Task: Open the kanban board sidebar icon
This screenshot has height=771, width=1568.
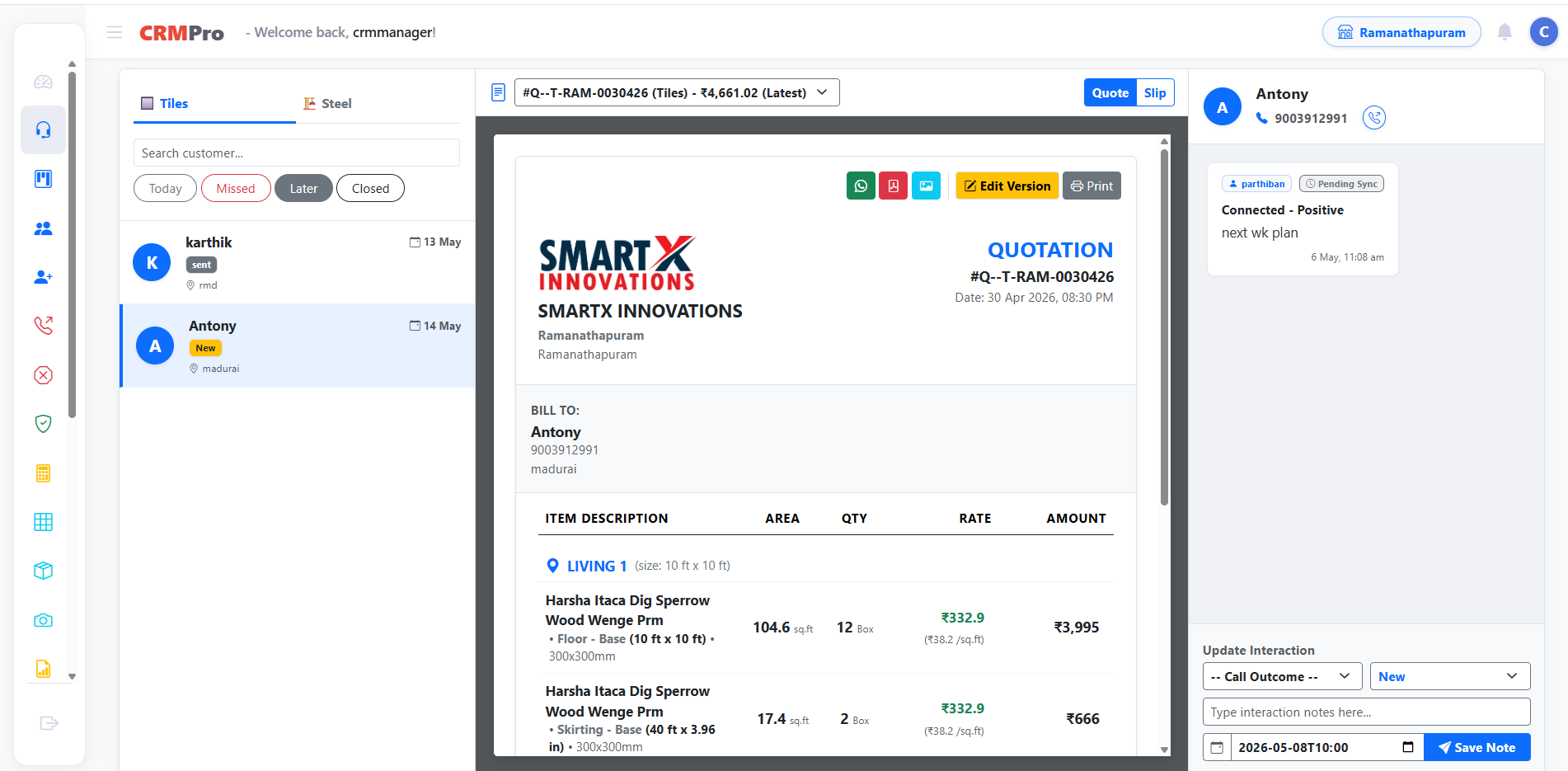Action: coord(44,179)
